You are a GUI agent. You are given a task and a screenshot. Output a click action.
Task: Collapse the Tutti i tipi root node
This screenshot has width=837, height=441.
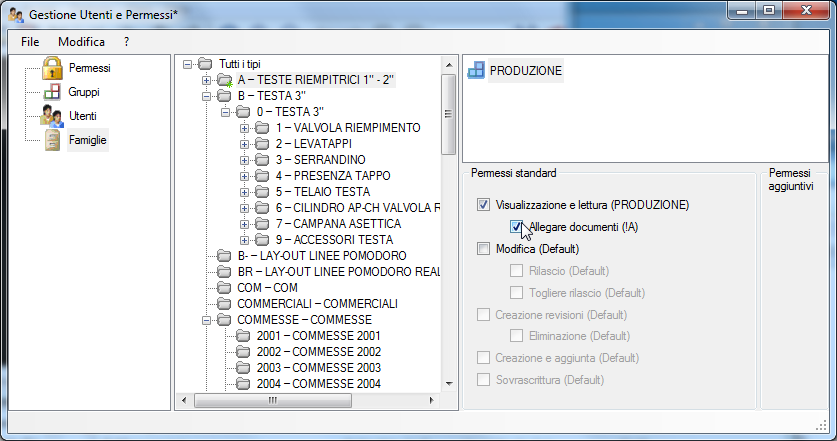click(x=187, y=65)
